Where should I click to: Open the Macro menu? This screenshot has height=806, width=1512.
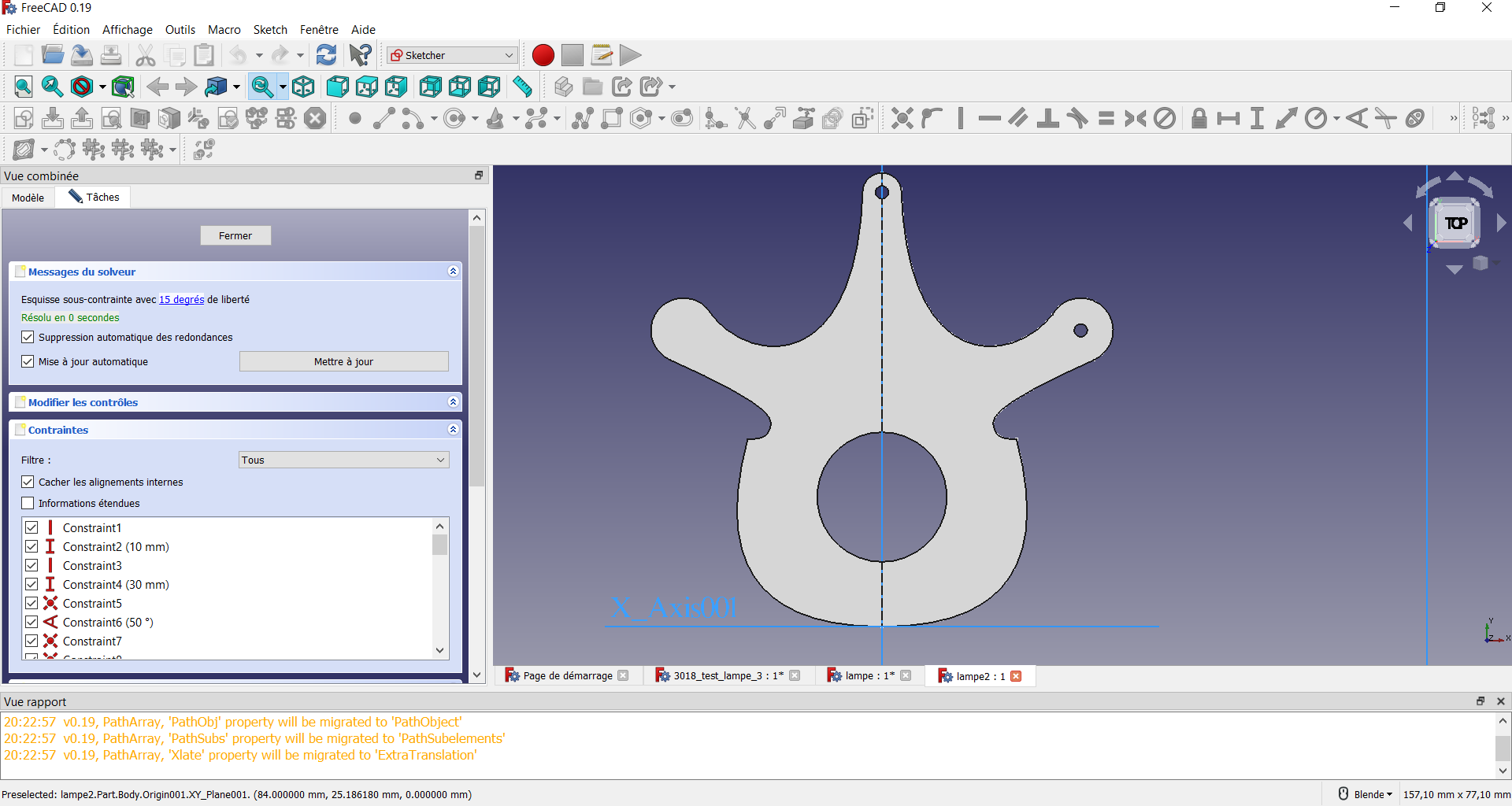pos(224,29)
